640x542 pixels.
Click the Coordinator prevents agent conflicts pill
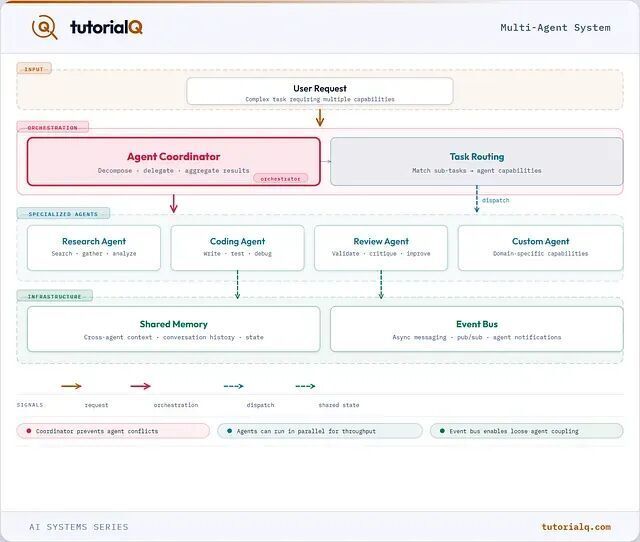click(x=113, y=431)
